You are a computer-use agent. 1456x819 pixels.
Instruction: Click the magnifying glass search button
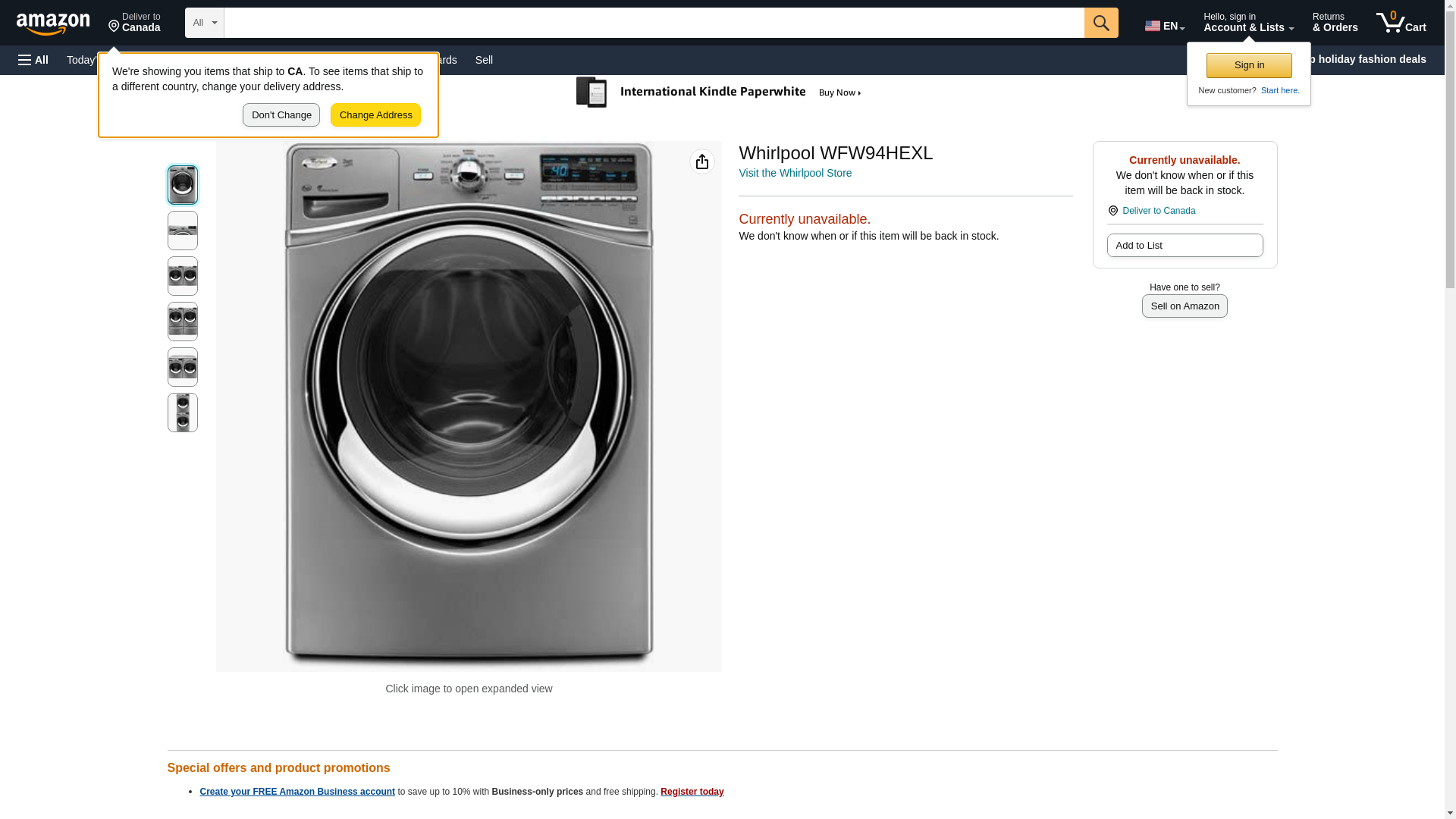[1100, 23]
